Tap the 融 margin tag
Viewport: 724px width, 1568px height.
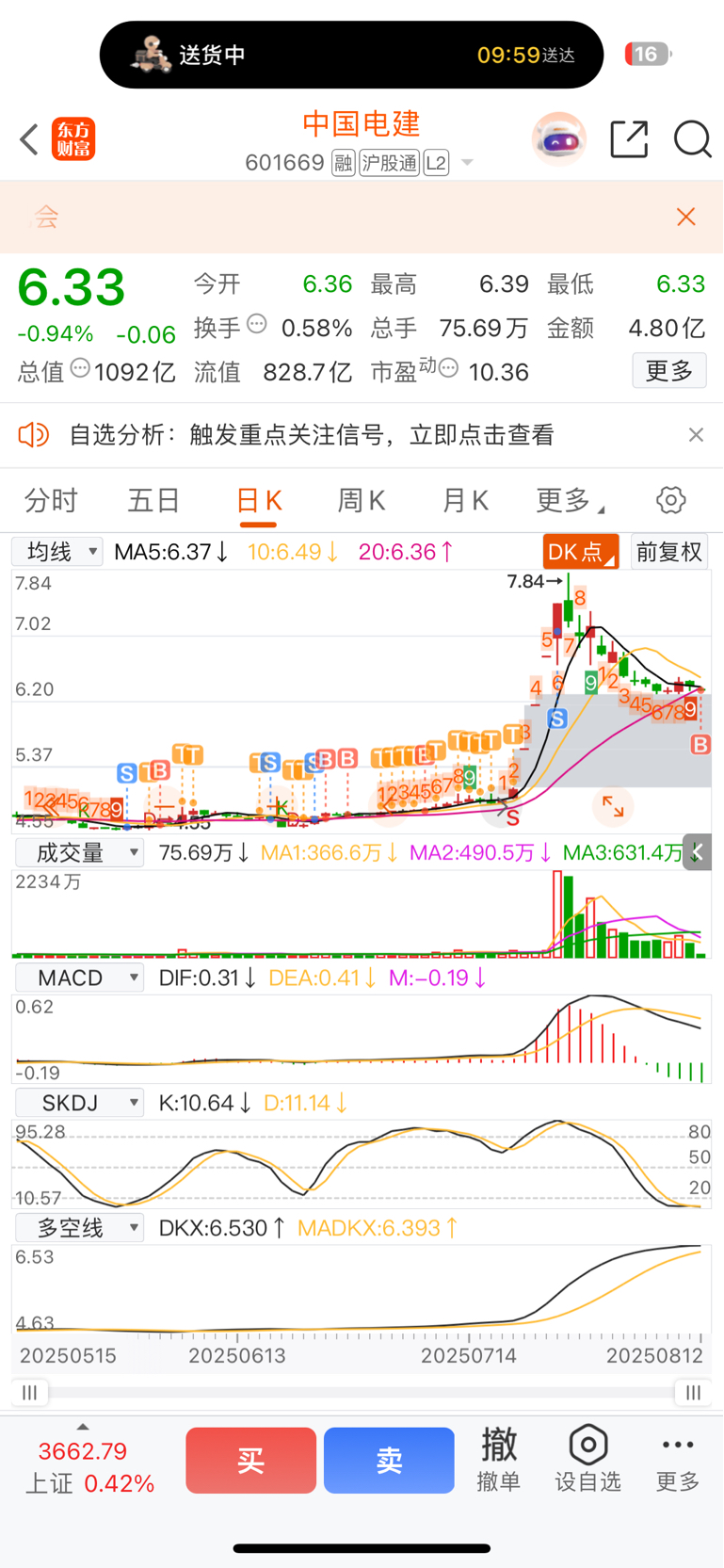pyautogui.click(x=344, y=163)
